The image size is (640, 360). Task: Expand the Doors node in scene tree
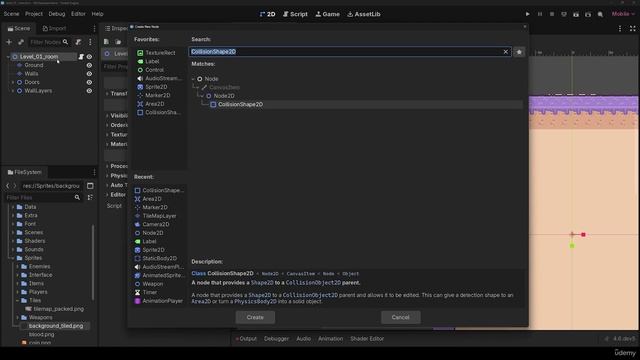tap(13, 82)
